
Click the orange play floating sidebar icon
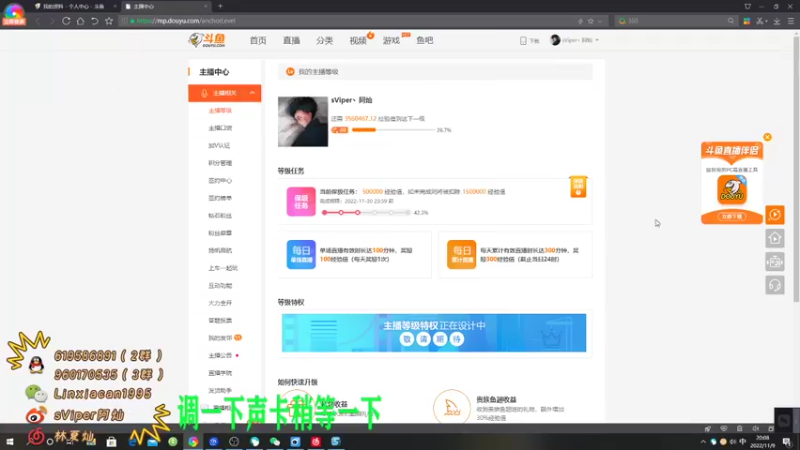point(774,215)
